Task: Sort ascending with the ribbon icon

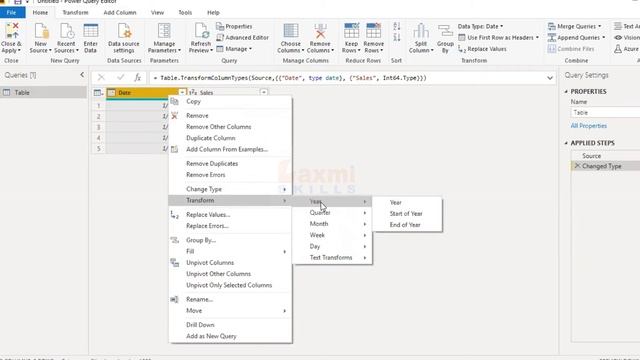Action: click(396, 27)
